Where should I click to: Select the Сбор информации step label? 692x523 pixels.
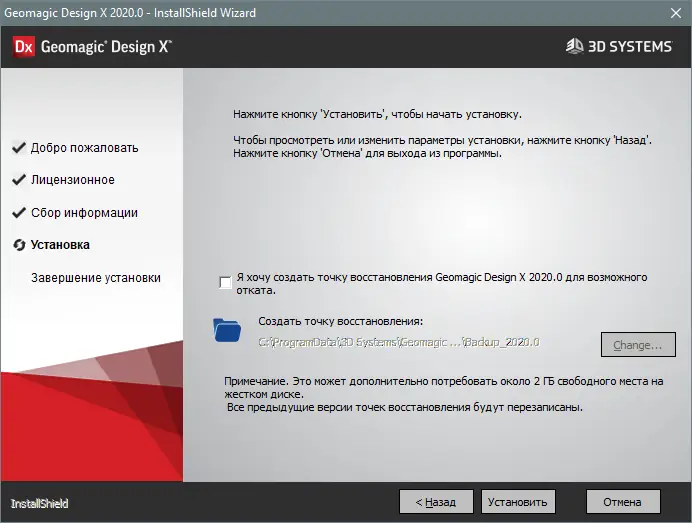[x=84, y=213]
